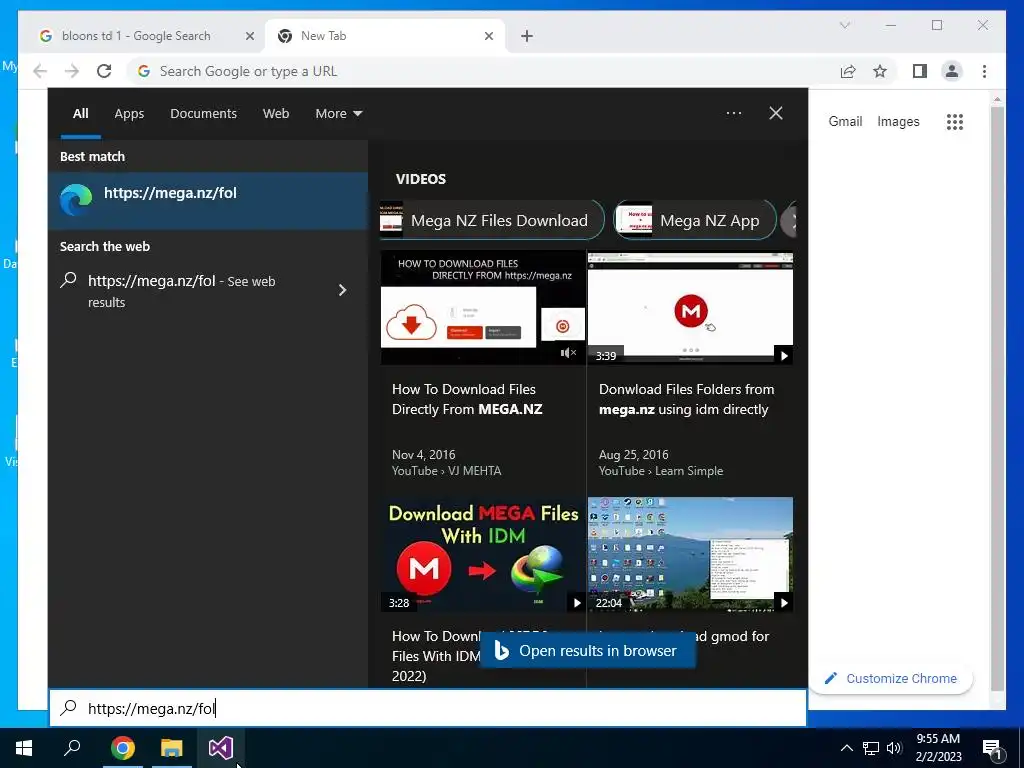Click the network tray icon
This screenshot has width=1024, height=768.
[x=871, y=748]
